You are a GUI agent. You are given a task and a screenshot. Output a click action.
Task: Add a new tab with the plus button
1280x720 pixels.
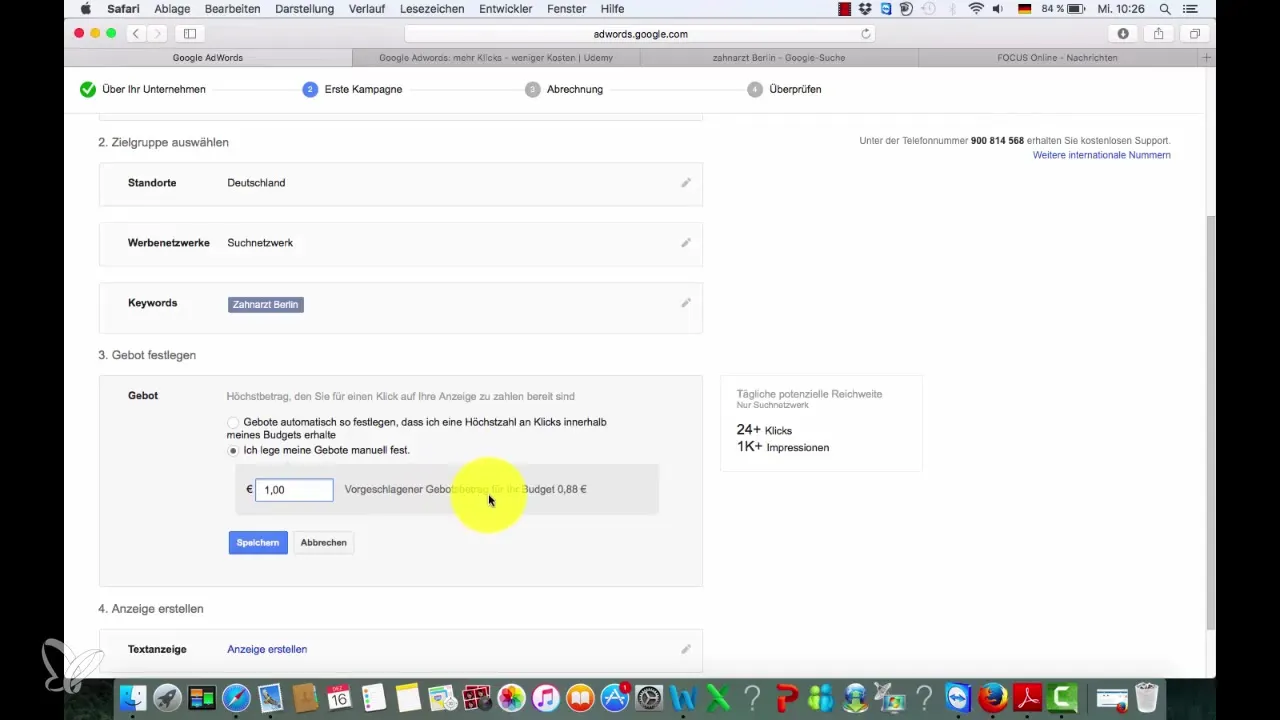click(x=1207, y=58)
